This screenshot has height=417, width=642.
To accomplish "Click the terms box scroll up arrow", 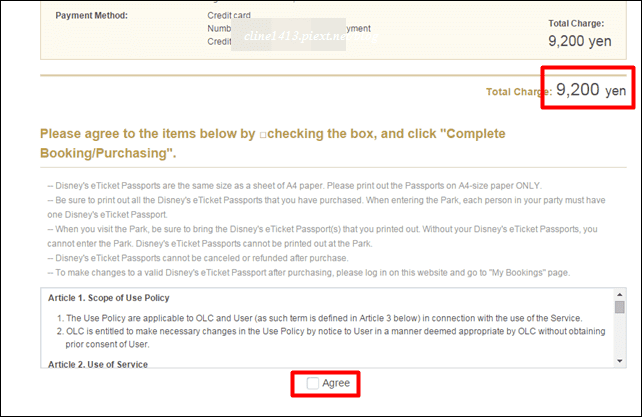I will [x=619, y=295].
